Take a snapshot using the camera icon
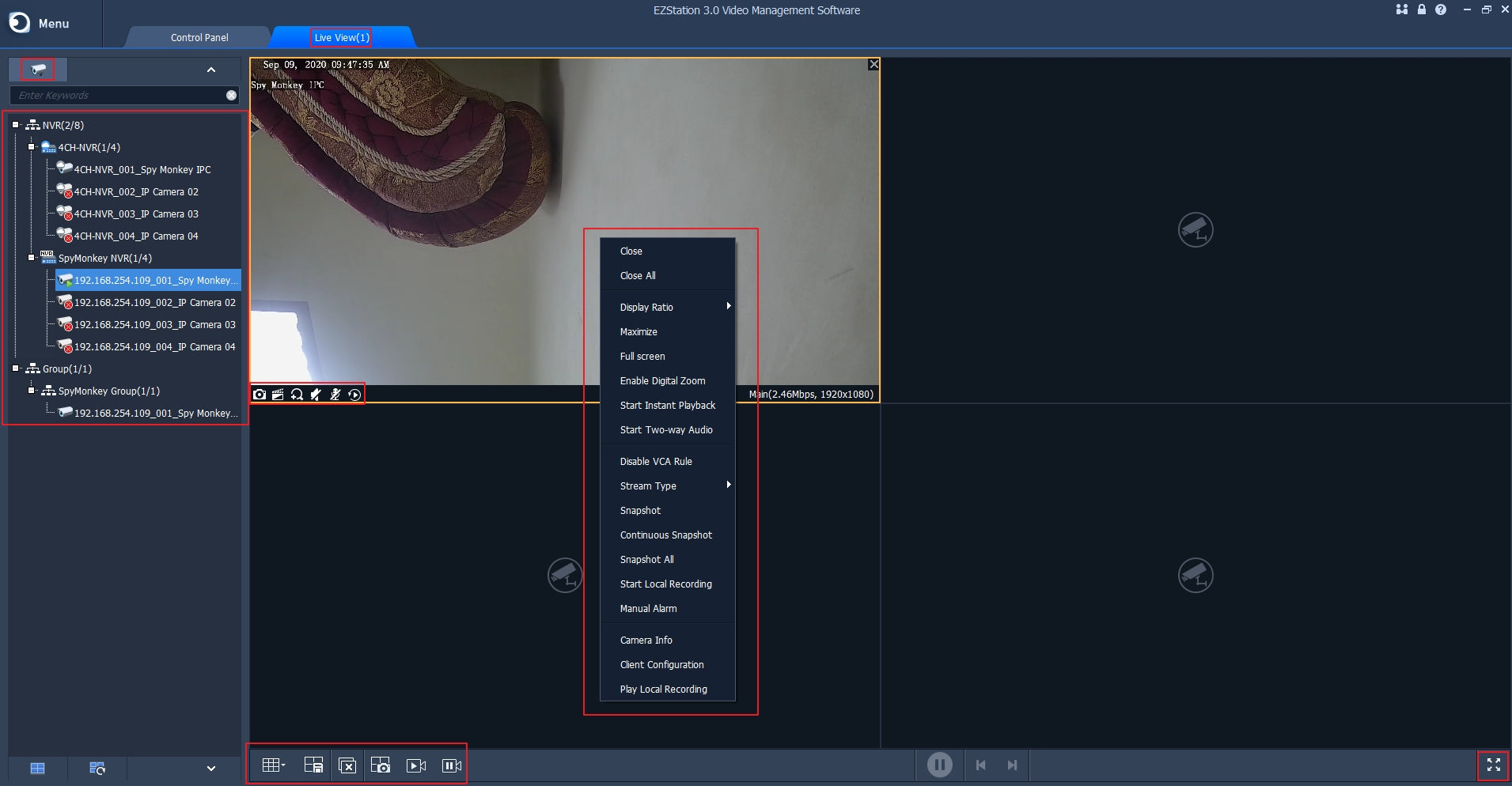The height and width of the screenshot is (786, 1512). click(x=260, y=395)
